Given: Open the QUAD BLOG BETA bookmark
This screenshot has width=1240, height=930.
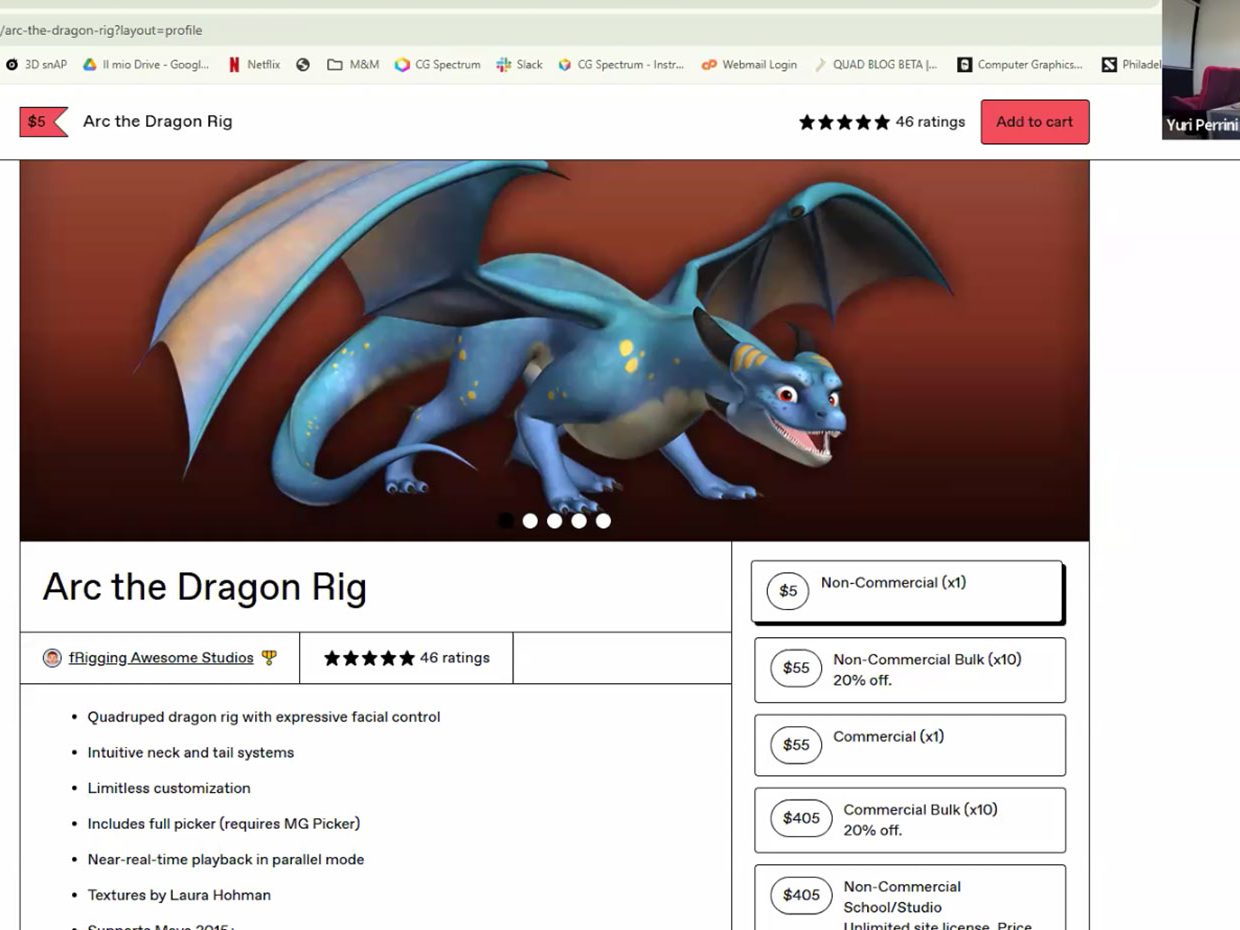Looking at the screenshot, I should coord(875,65).
